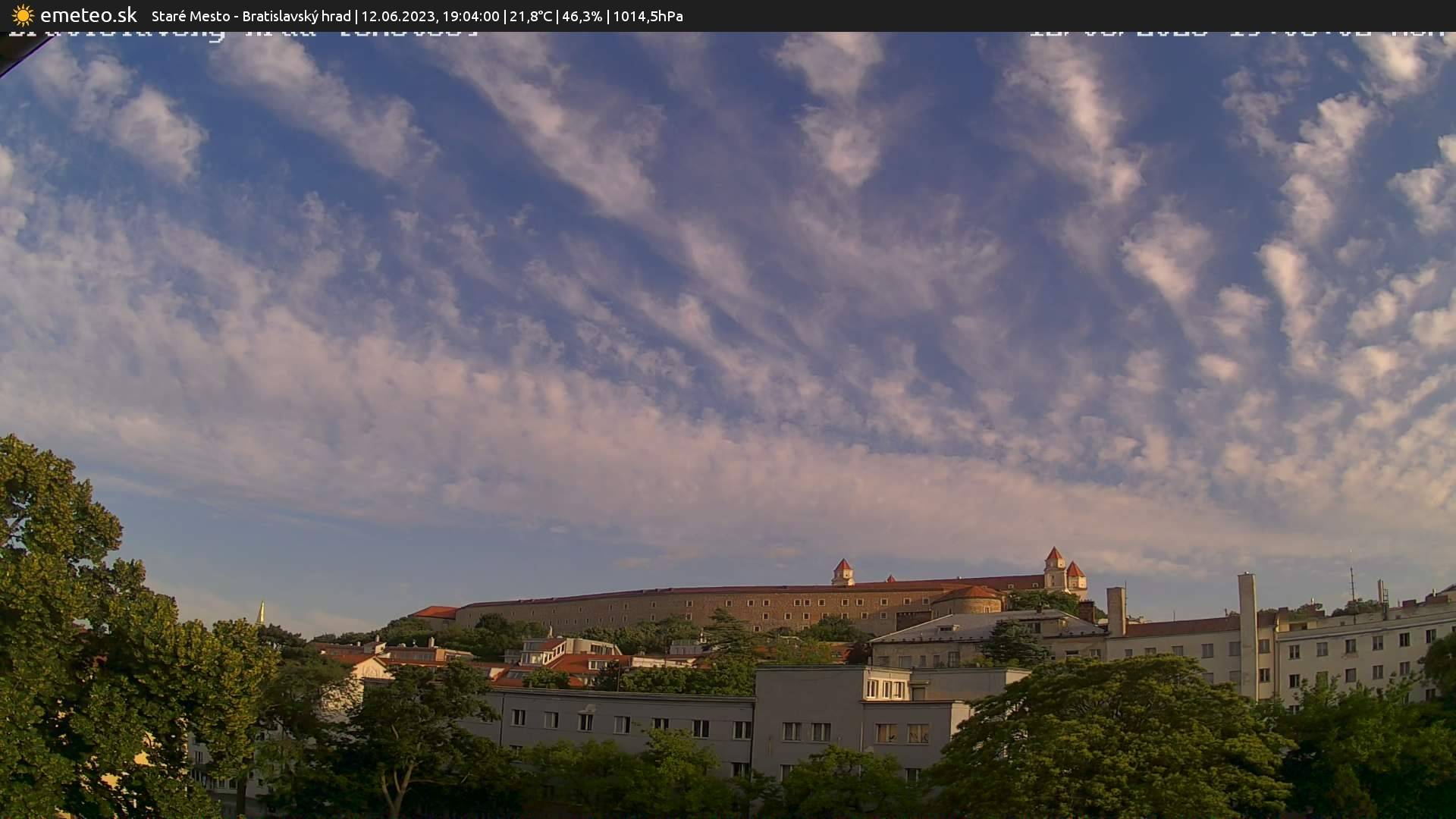This screenshot has width=1456, height=819.
Task: Click the 'Staré Mesto - Bratislavský hrad' location text
Action: point(251,16)
